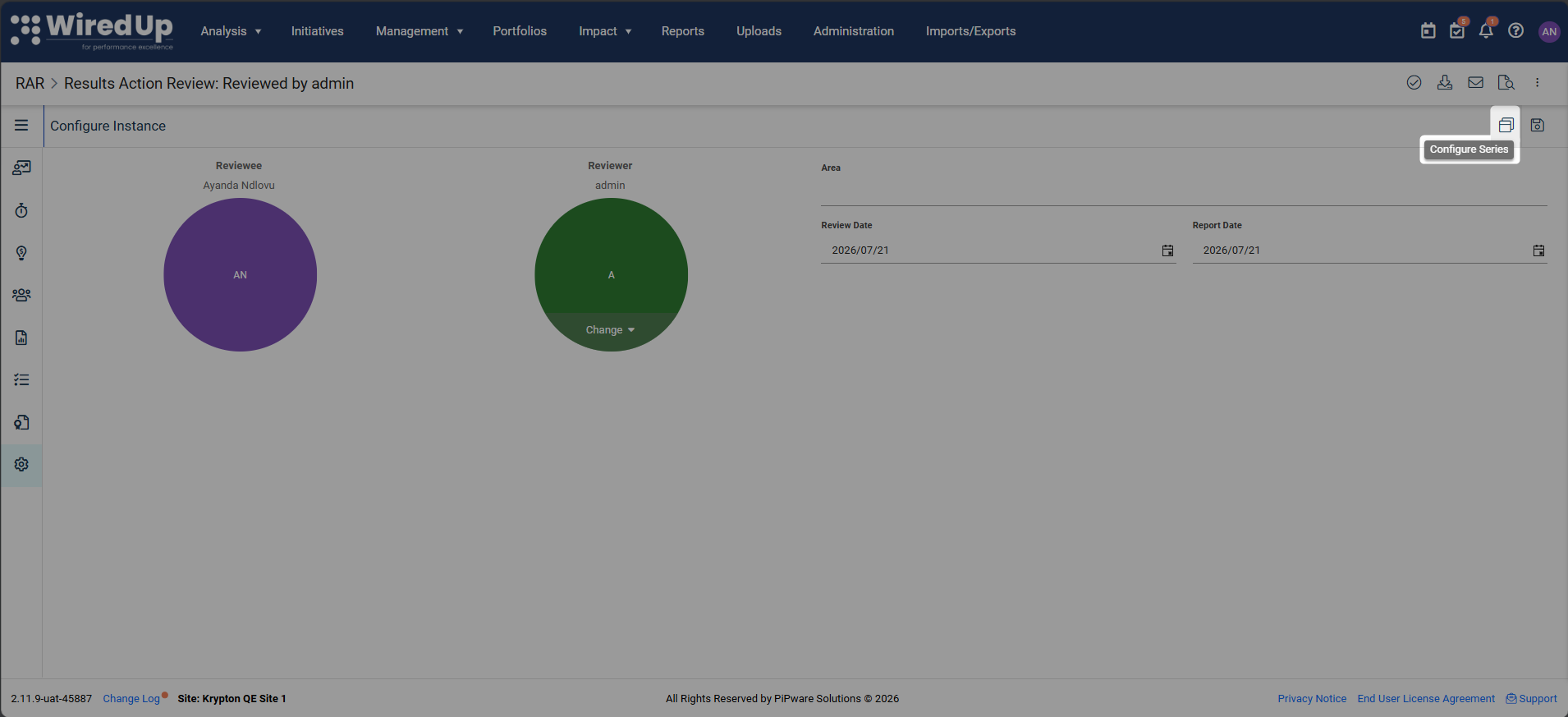This screenshot has width=1568, height=717.
Task: Open the settings gear sidebar icon
Action: point(21,464)
